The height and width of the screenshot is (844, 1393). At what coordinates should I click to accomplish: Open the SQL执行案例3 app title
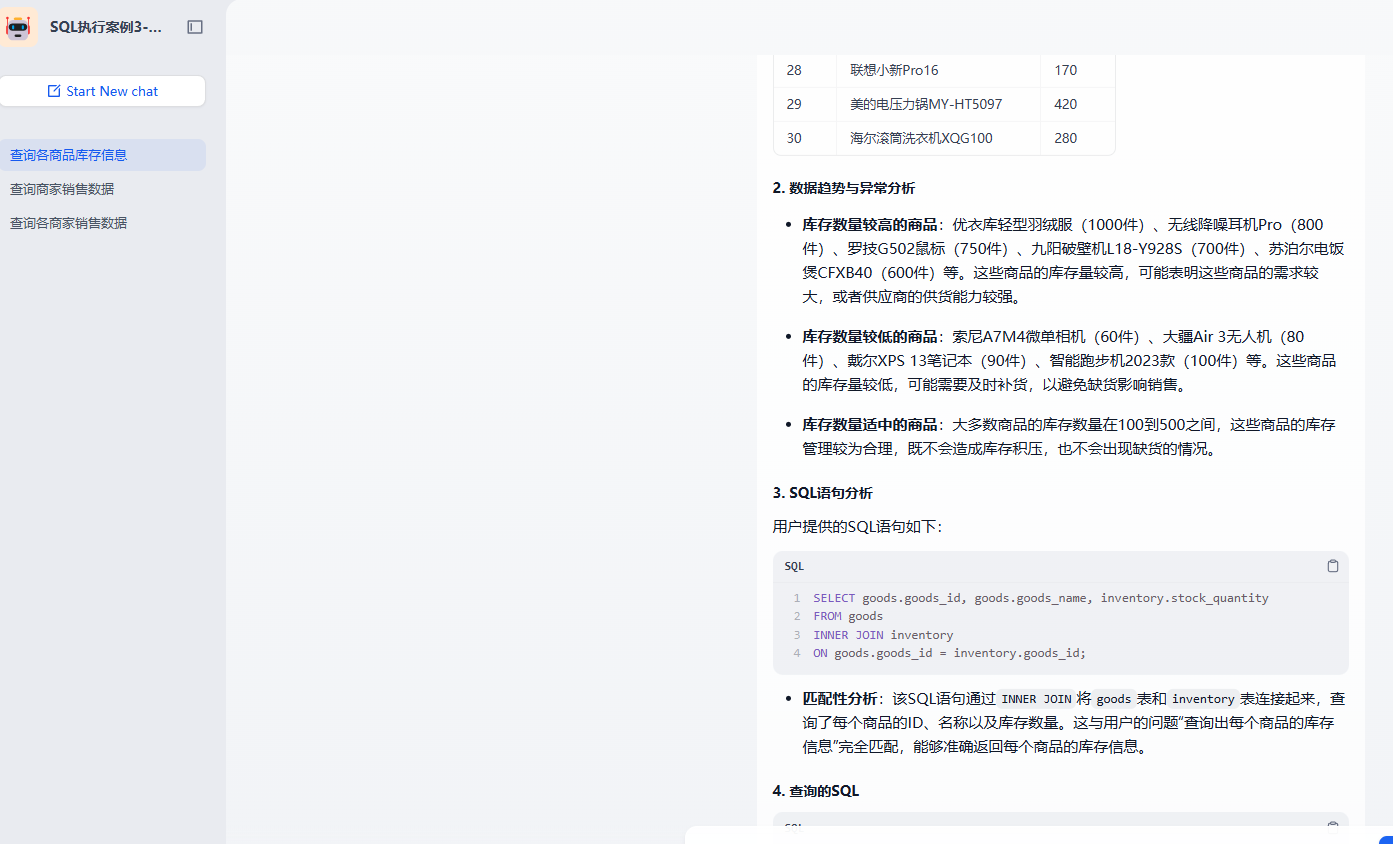pyautogui.click(x=106, y=27)
